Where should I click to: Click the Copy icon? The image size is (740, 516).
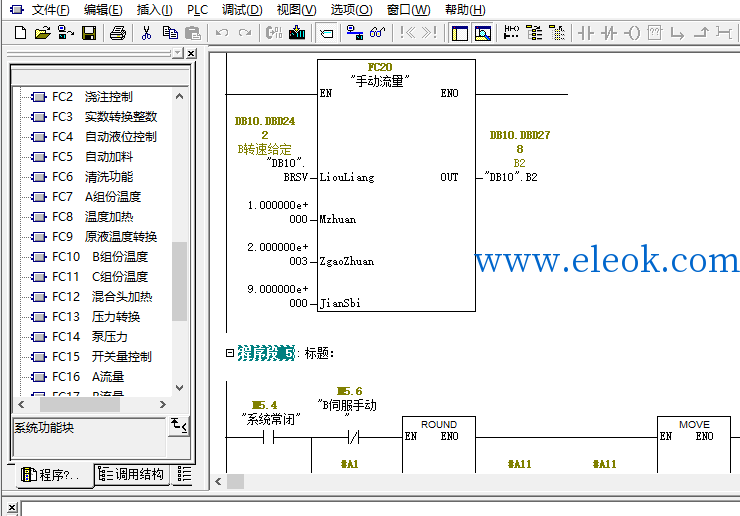click(x=170, y=33)
